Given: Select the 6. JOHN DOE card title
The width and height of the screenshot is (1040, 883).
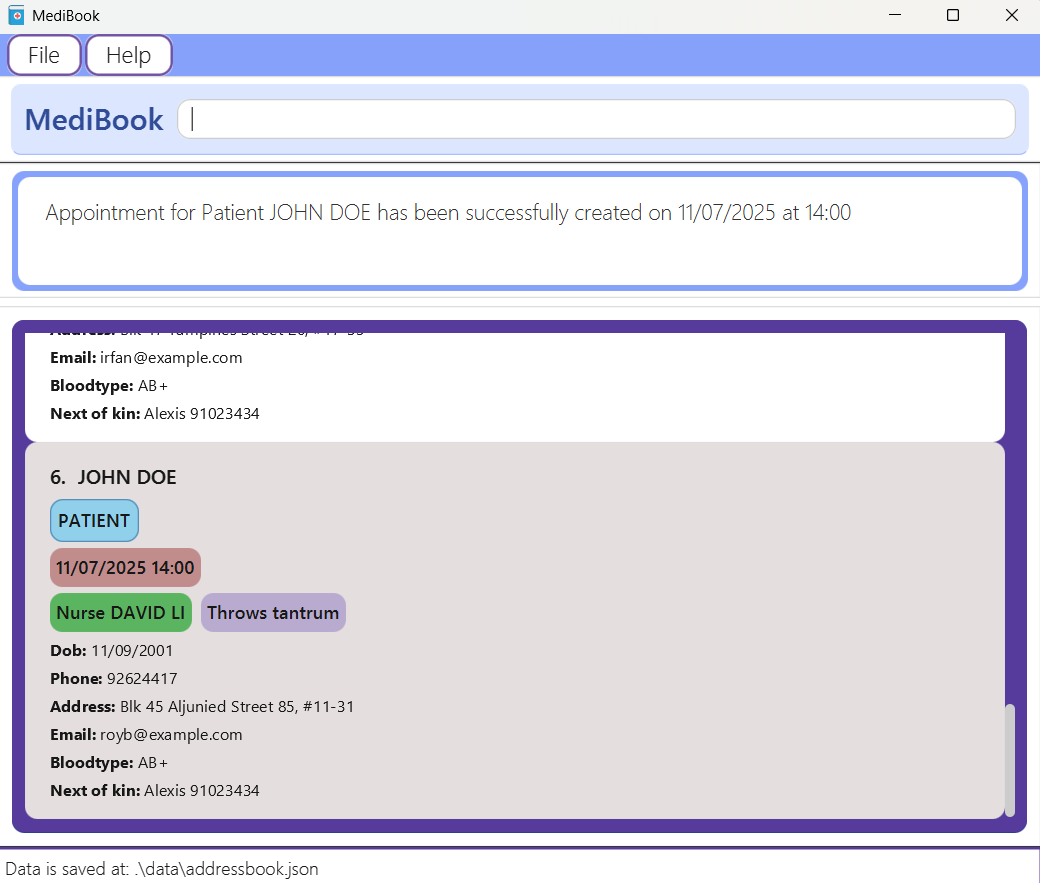Looking at the screenshot, I should pos(113,477).
